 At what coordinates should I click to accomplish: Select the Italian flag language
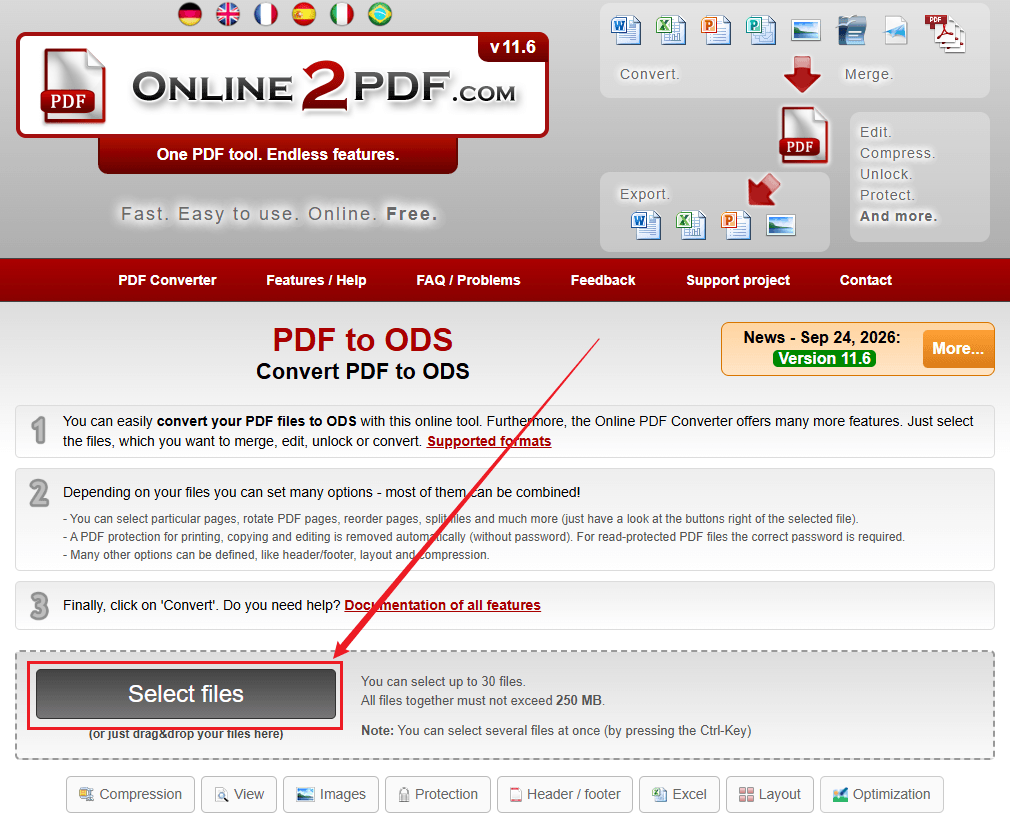point(342,14)
